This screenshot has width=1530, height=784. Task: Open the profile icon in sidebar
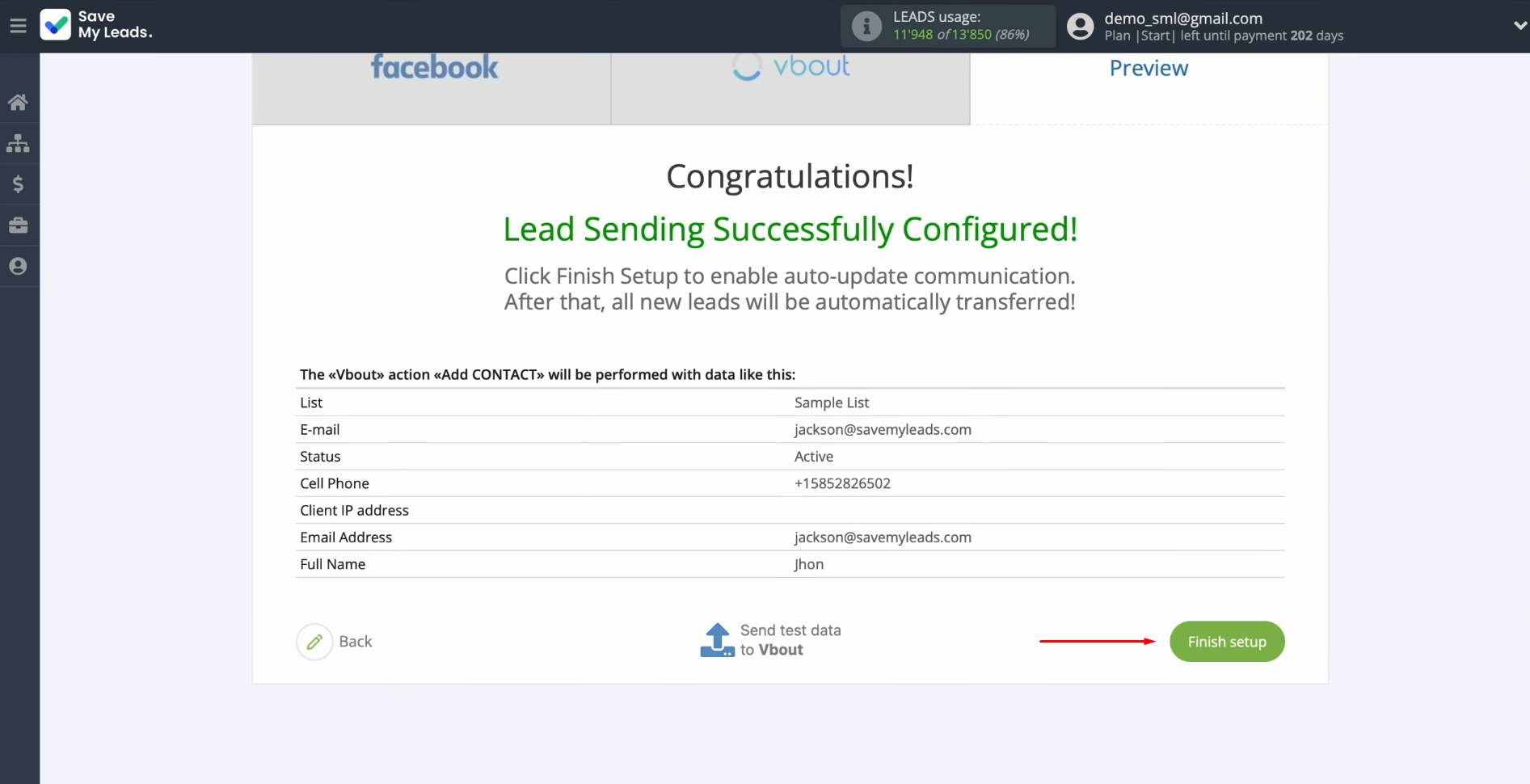point(18,266)
